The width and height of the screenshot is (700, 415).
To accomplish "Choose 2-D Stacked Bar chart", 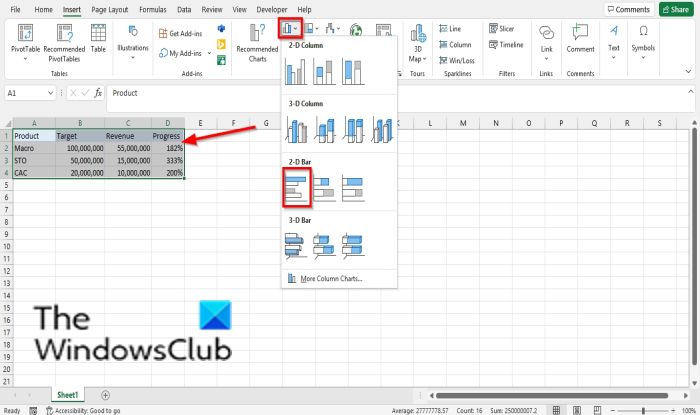I will point(325,188).
